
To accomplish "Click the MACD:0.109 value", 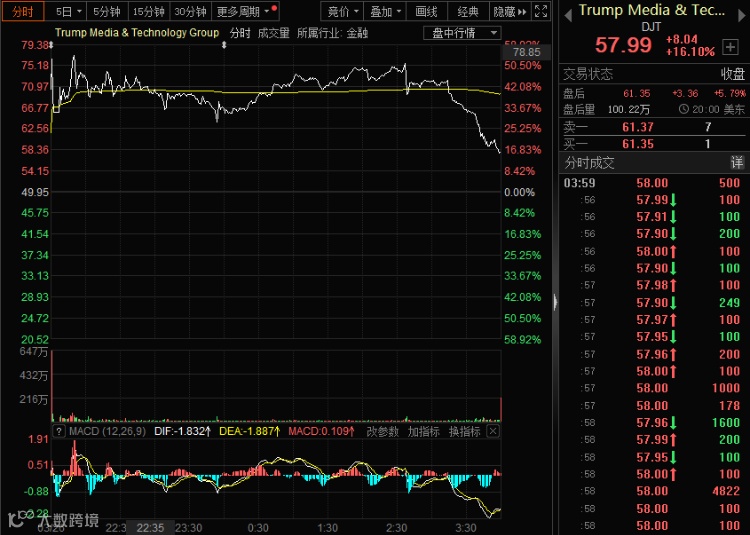I will pyautogui.click(x=321, y=431).
